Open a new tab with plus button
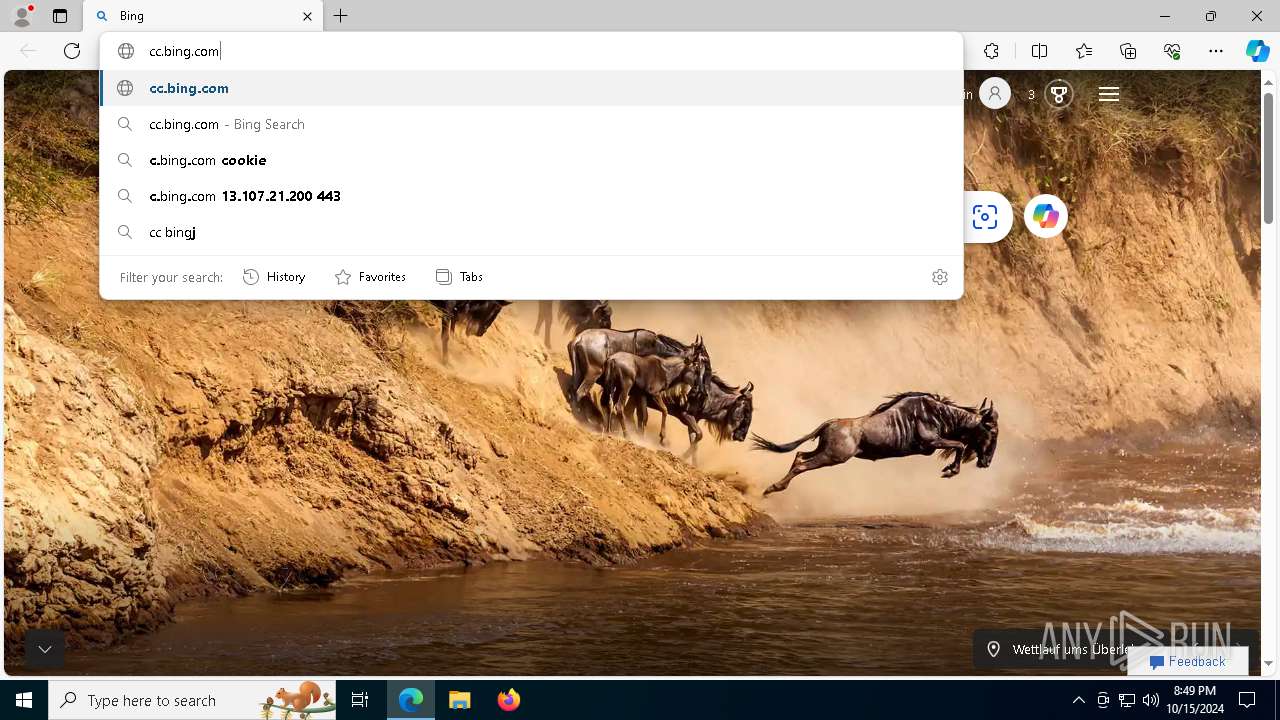 (x=341, y=16)
